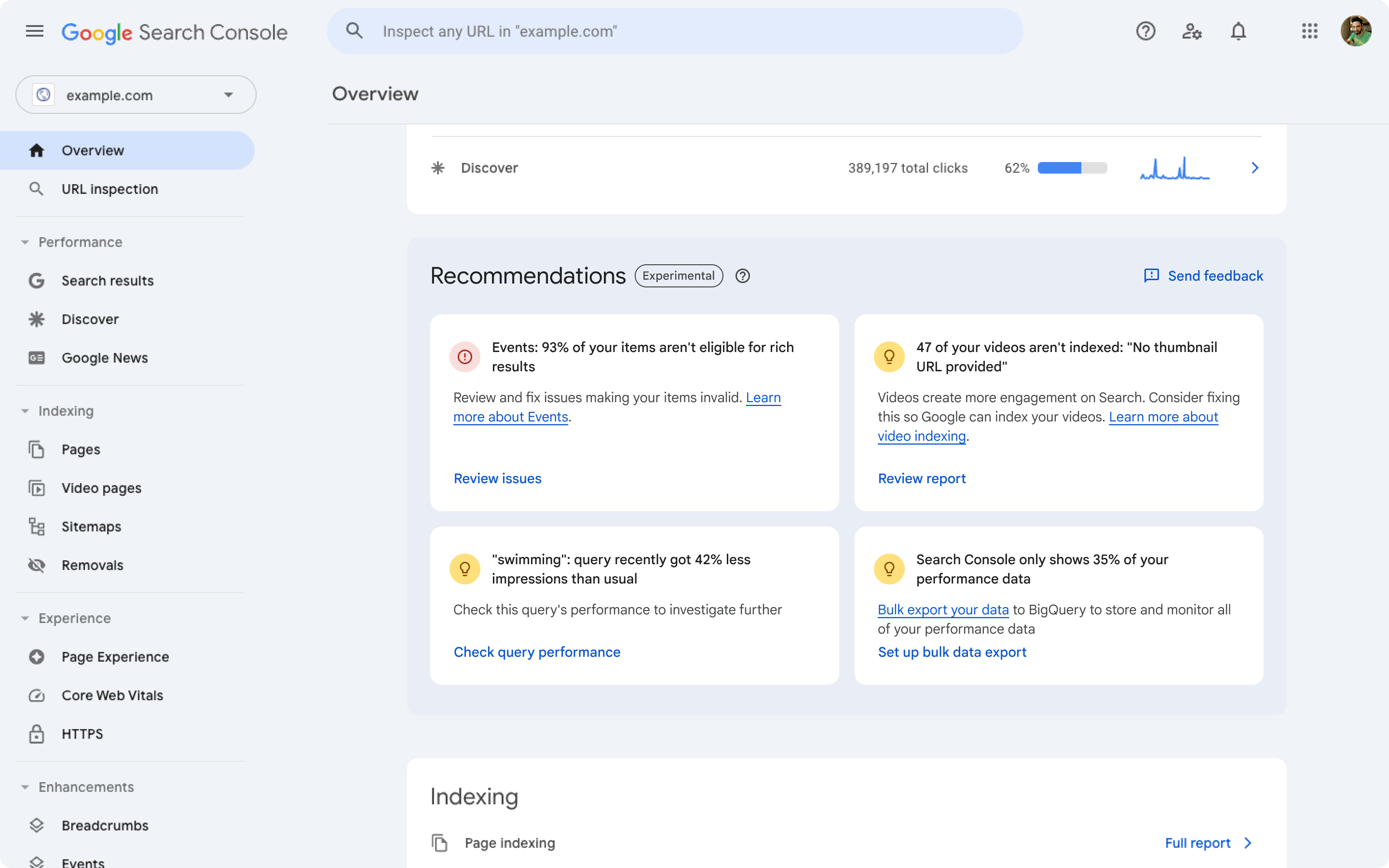Click the notifications bell icon
Screen dimensions: 1389x868
[x=1238, y=31]
